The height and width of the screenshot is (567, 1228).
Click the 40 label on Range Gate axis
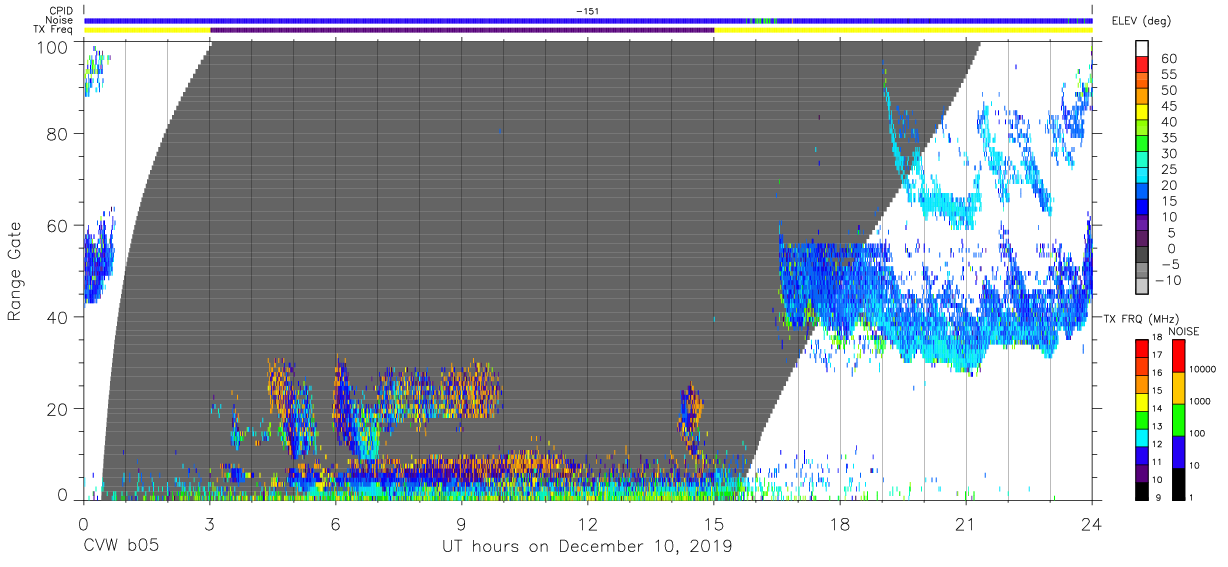pyautogui.click(x=57, y=317)
